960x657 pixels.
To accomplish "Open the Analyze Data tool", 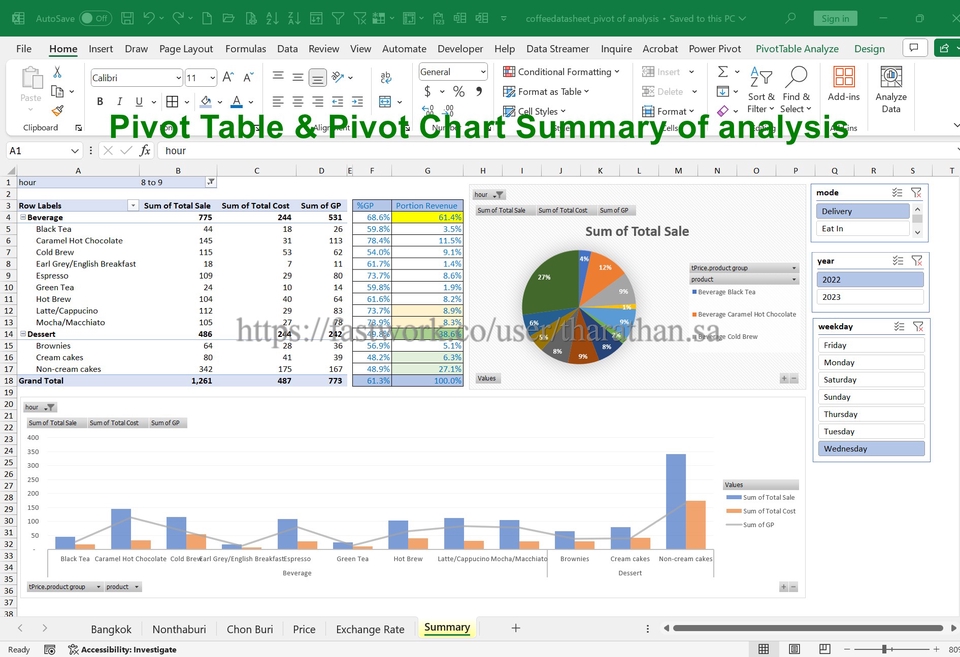I will 890,89.
